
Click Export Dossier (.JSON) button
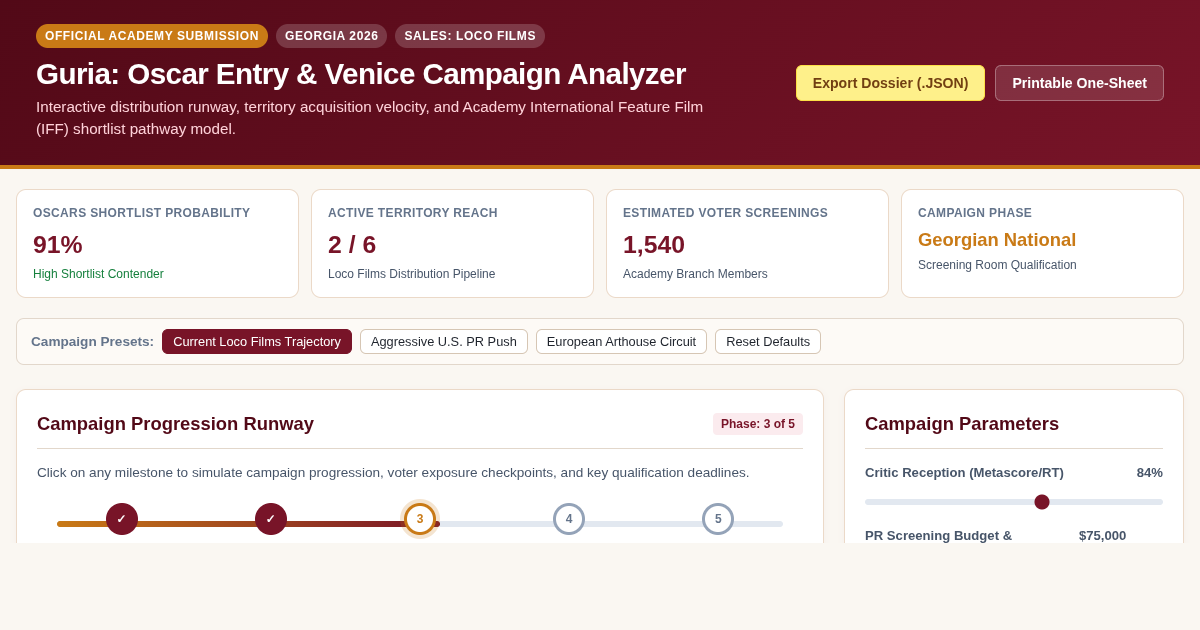click(890, 83)
